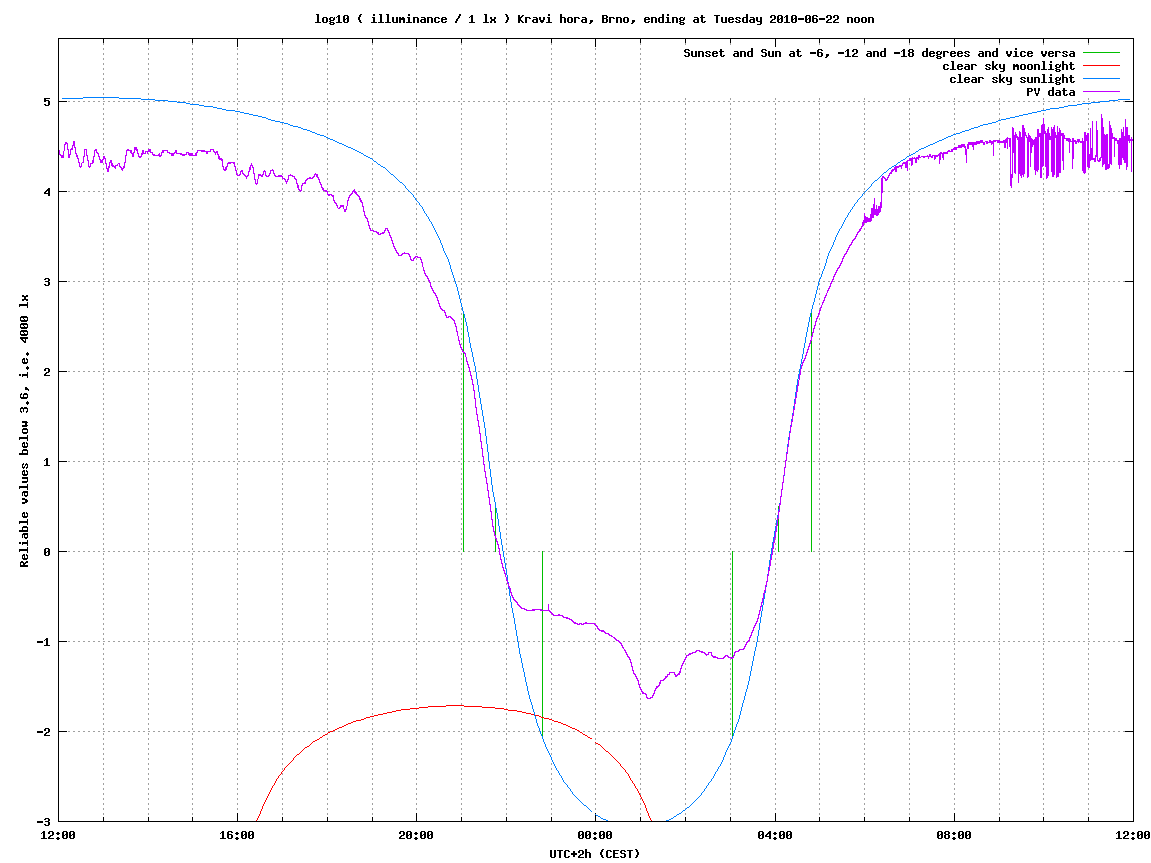Click the x-axis tick label 20:00
Screen dimensions: 1151x863
(416, 835)
